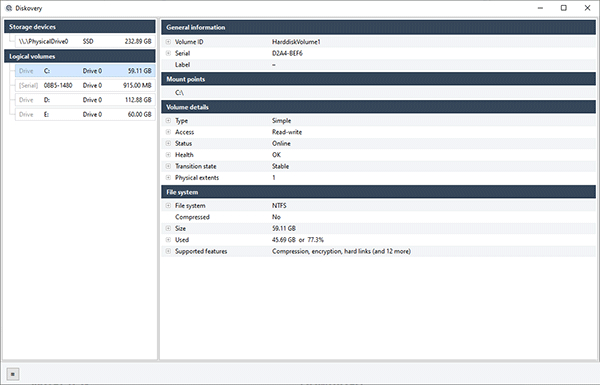Screen dimensions: 600x385
Task: Expand the Volume ID row
Action: pyautogui.click(x=168, y=42)
